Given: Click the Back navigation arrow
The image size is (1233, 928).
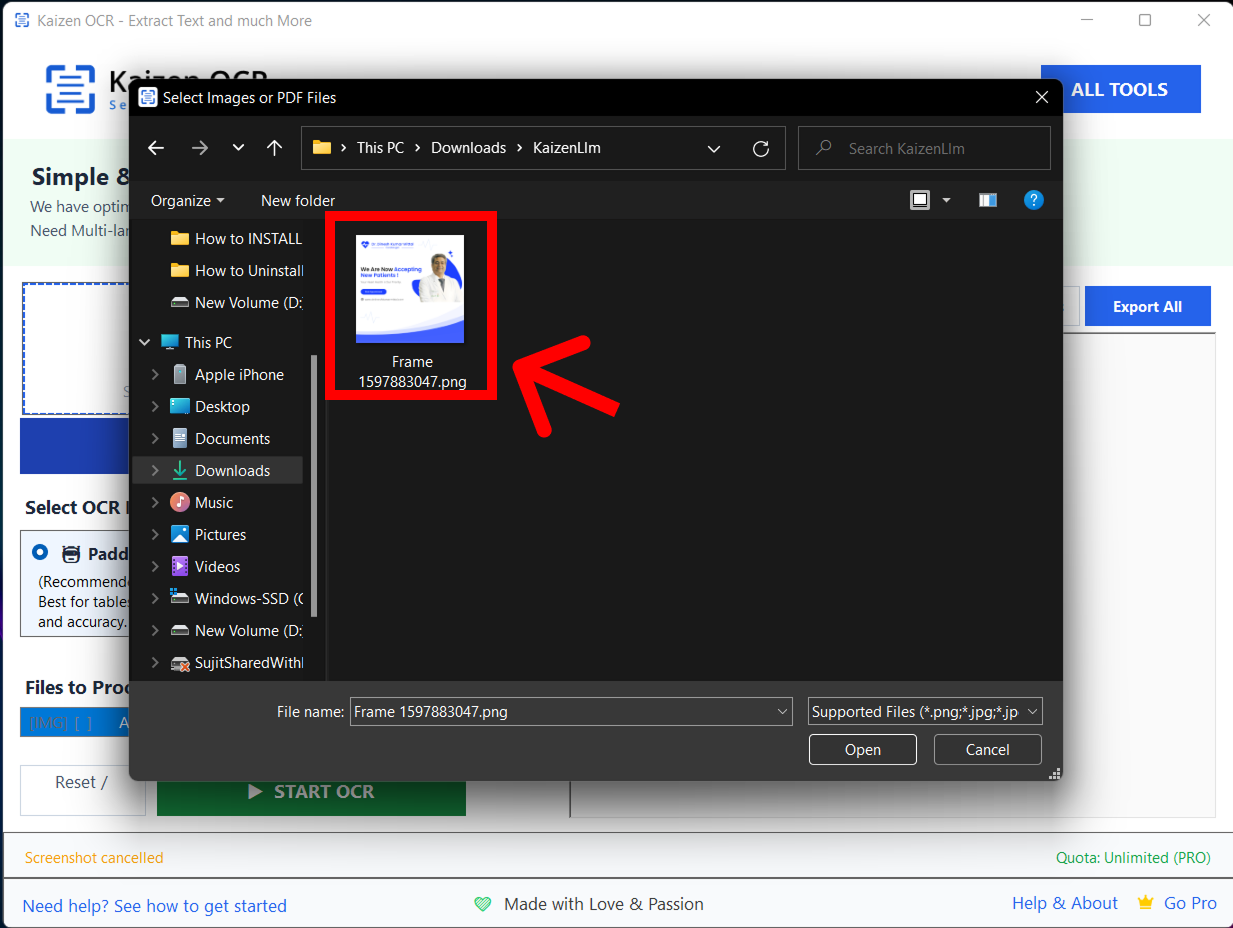Looking at the screenshot, I should click(156, 148).
